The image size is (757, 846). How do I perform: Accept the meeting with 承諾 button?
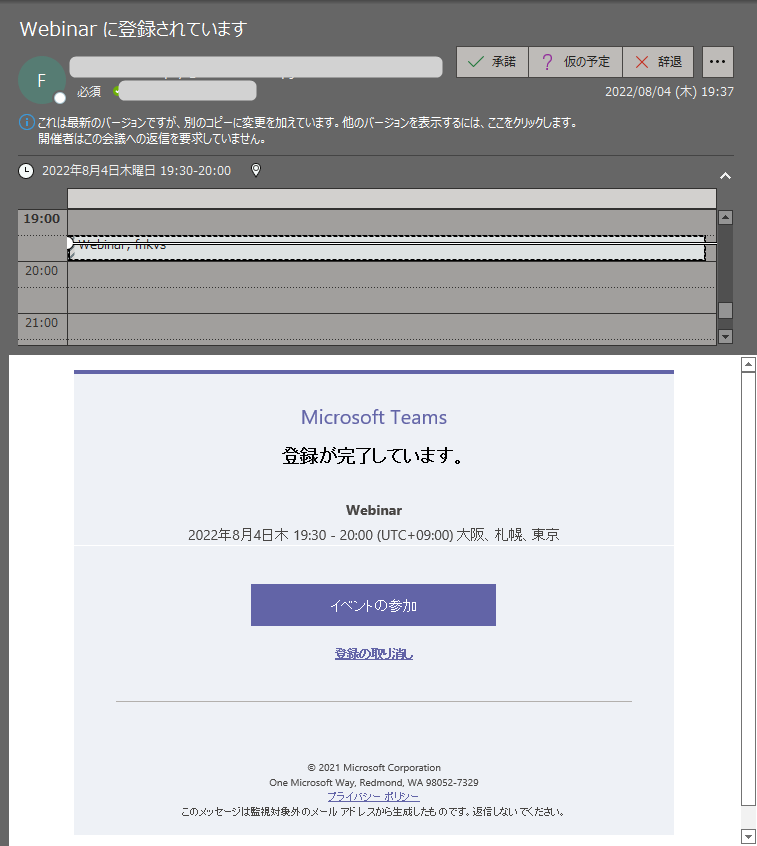492,62
